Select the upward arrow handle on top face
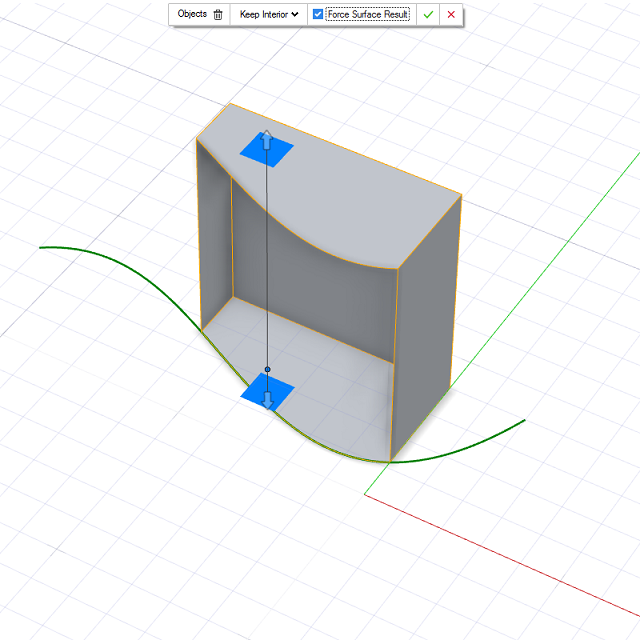The width and height of the screenshot is (640, 640). tap(267, 142)
